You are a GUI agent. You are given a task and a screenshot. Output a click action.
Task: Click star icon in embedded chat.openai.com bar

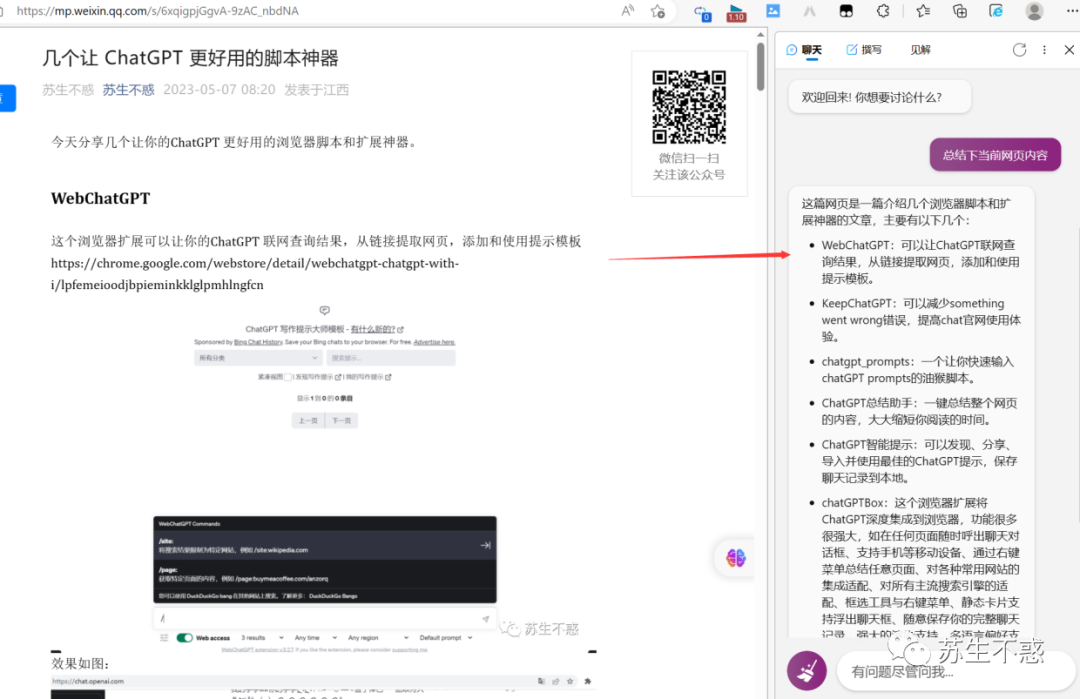[x=570, y=681]
